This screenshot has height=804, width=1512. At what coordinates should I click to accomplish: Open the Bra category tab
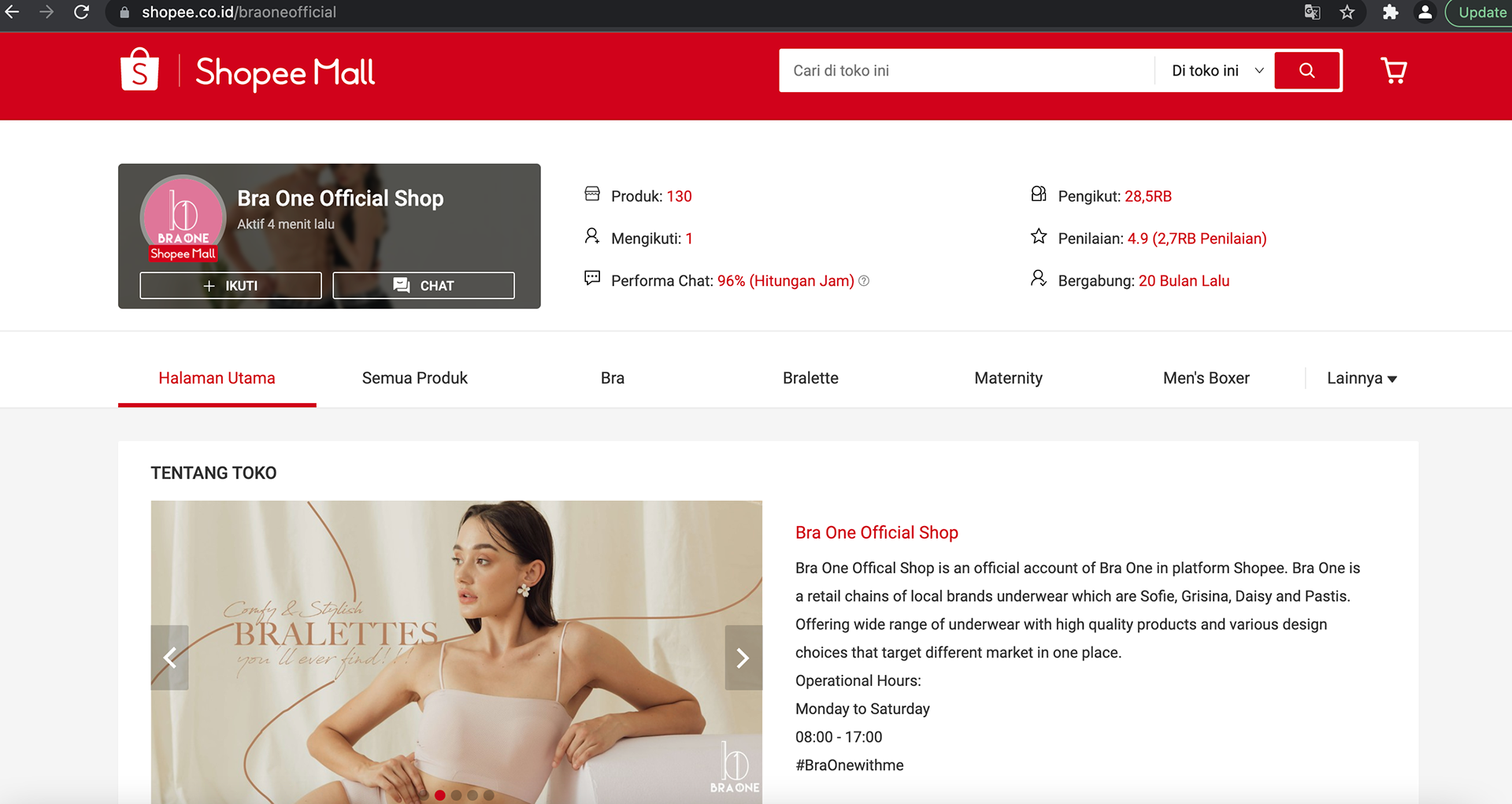(613, 378)
